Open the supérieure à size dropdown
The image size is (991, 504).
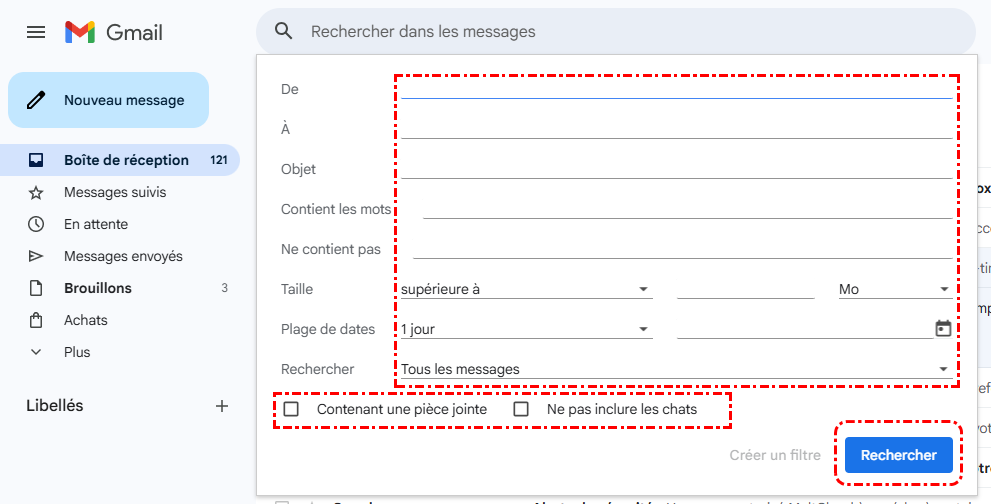point(526,289)
